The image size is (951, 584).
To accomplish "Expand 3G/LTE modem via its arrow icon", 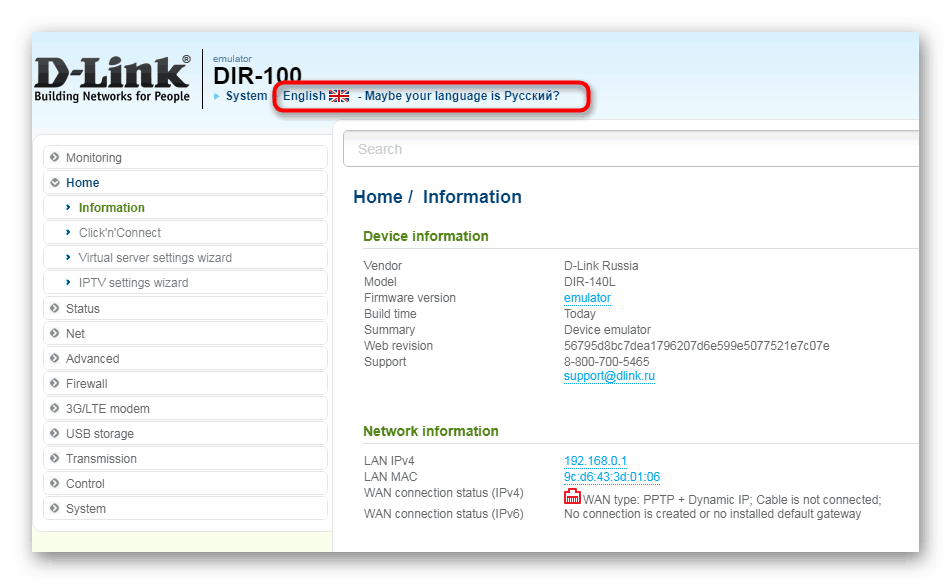I will click(55, 408).
